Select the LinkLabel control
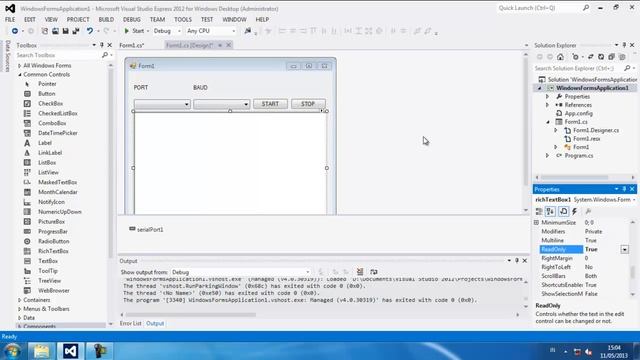Image resolution: width=640 pixels, height=360 pixels. click(50, 153)
